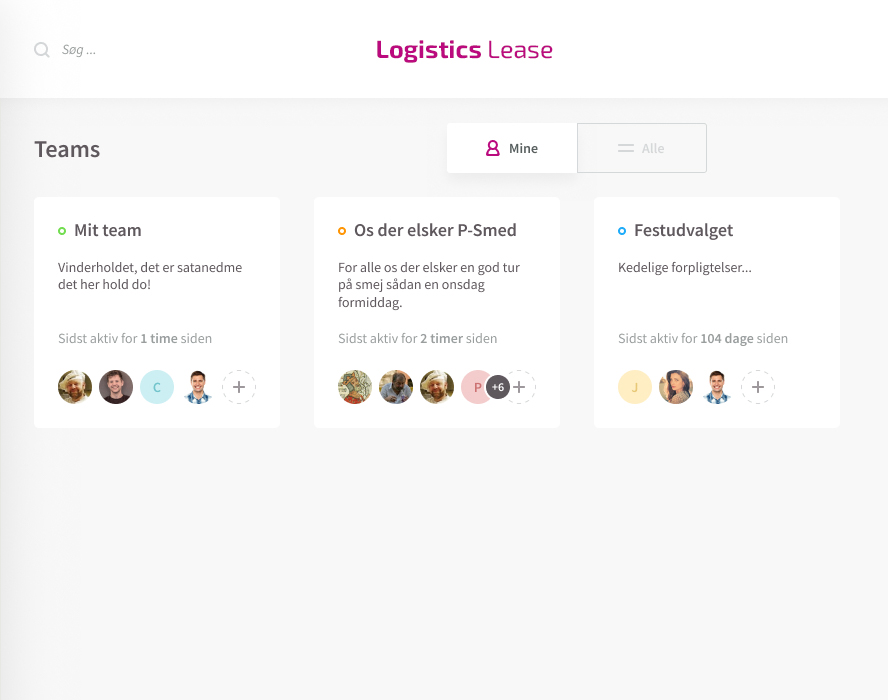The width and height of the screenshot is (888, 700).
Task: Add member to Festudvalget team
Action: (758, 387)
